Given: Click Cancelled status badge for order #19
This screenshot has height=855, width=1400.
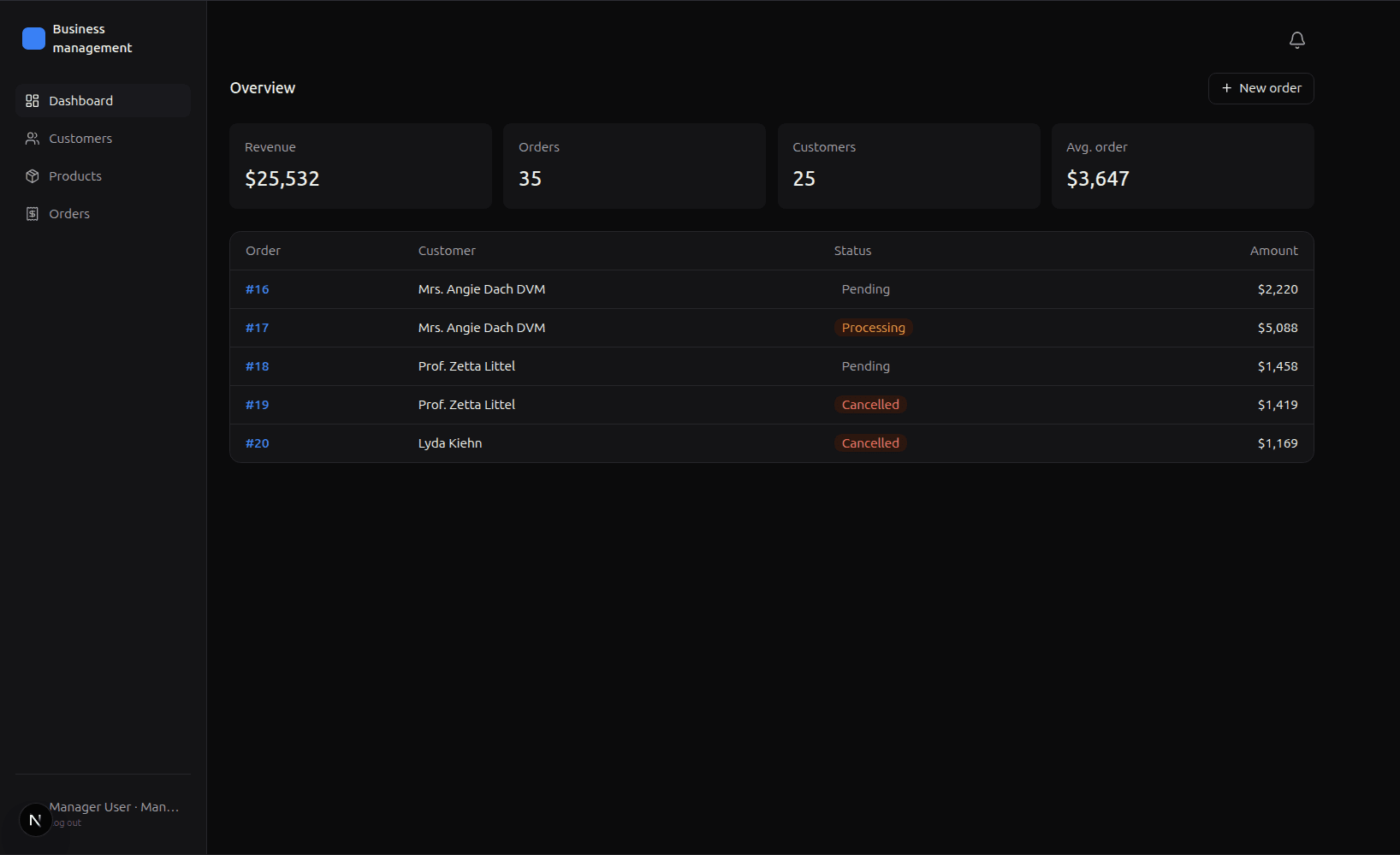Looking at the screenshot, I should pos(870,405).
